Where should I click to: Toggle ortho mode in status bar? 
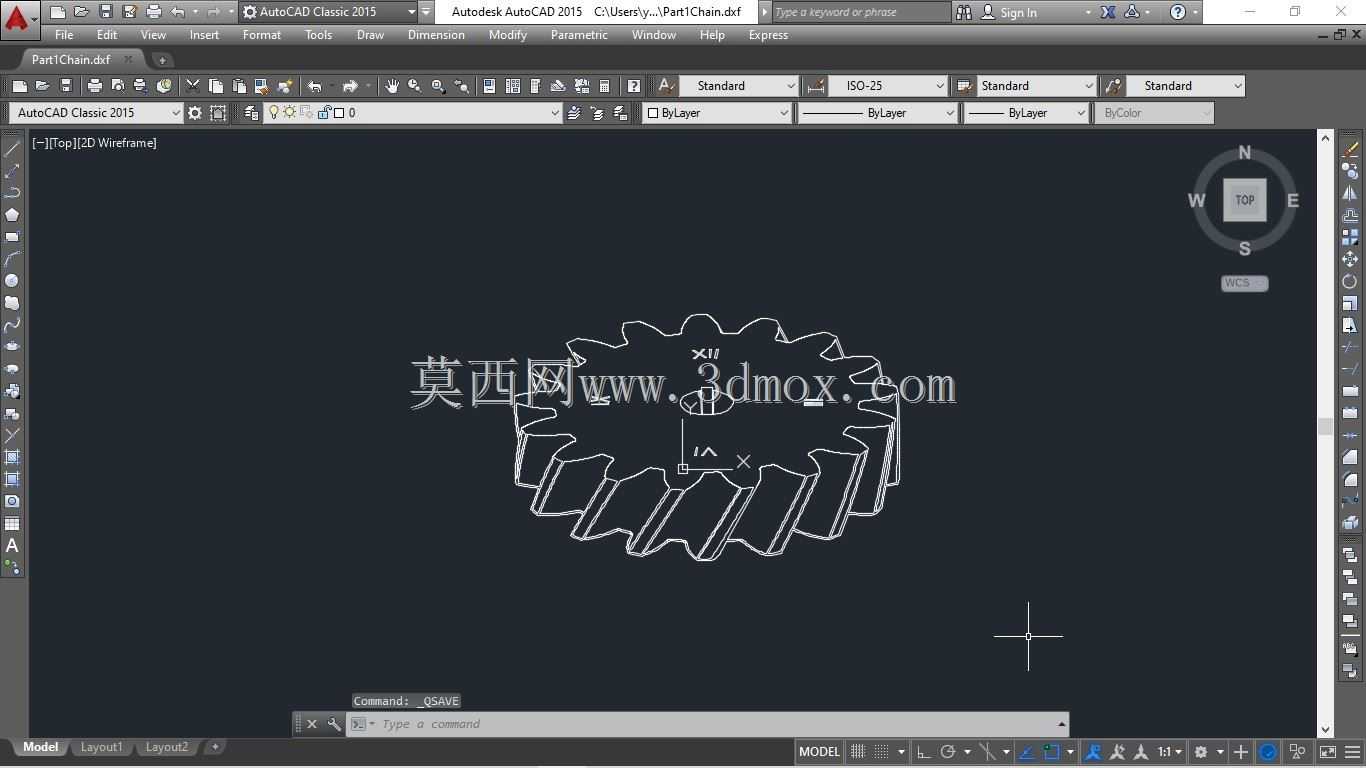(923, 752)
